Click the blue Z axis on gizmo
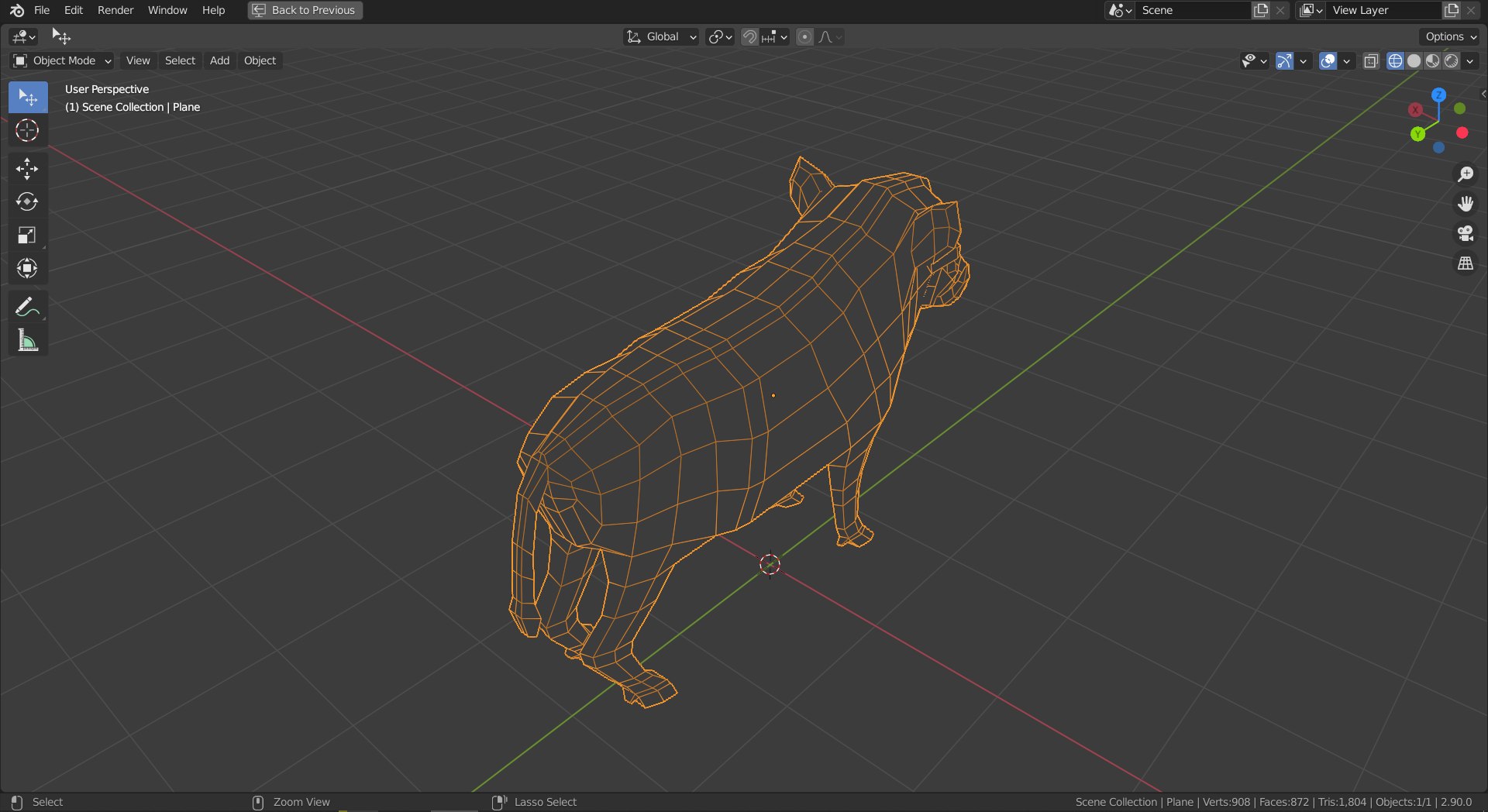The height and width of the screenshot is (812, 1488). click(x=1438, y=95)
